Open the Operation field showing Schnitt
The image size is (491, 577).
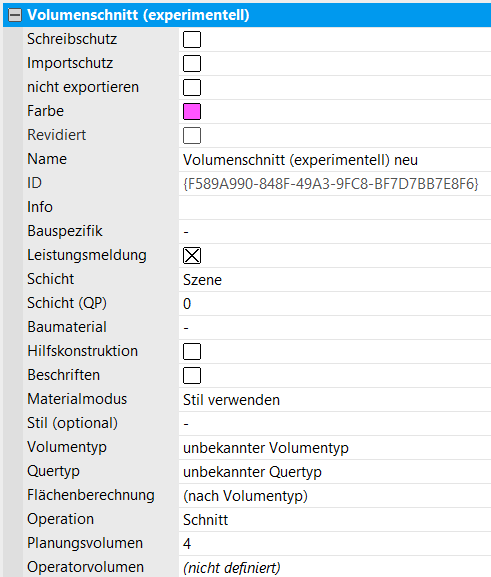(x=335, y=520)
